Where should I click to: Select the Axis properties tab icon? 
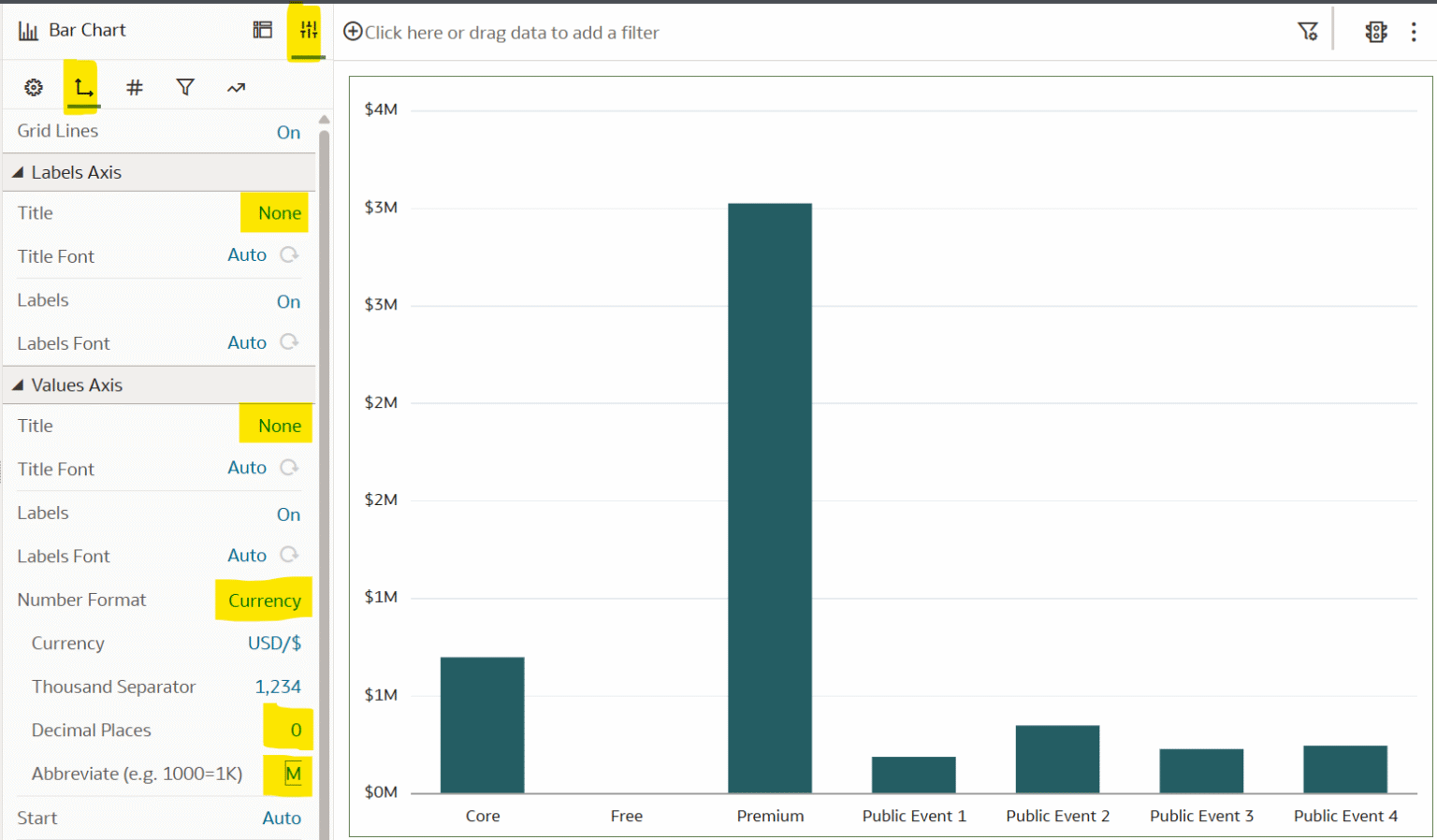point(81,85)
